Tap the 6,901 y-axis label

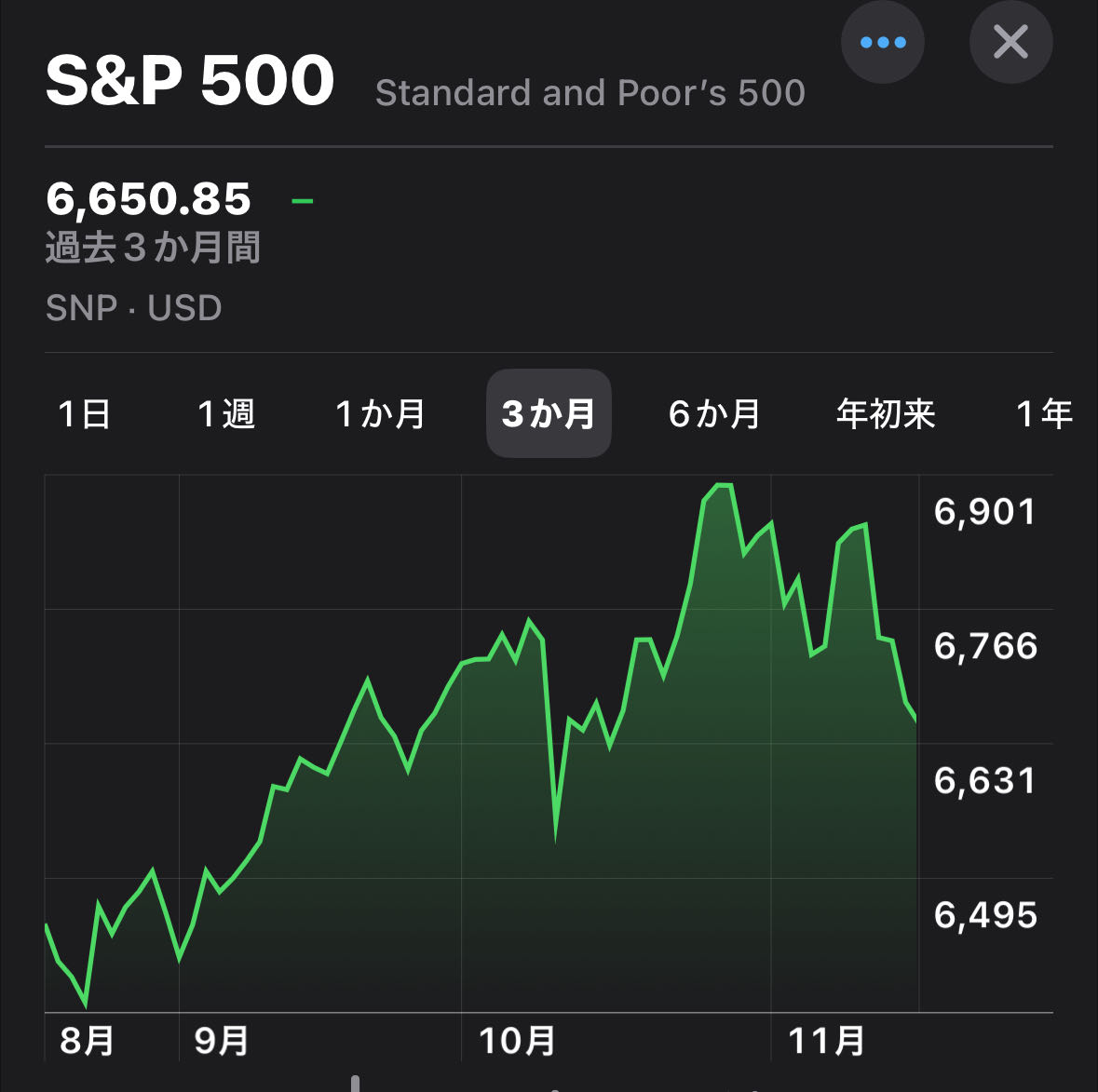(x=985, y=512)
